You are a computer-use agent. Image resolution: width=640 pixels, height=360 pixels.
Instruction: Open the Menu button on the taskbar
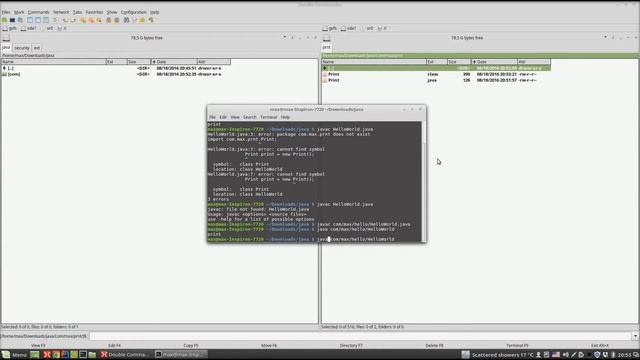click(x=15, y=355)
